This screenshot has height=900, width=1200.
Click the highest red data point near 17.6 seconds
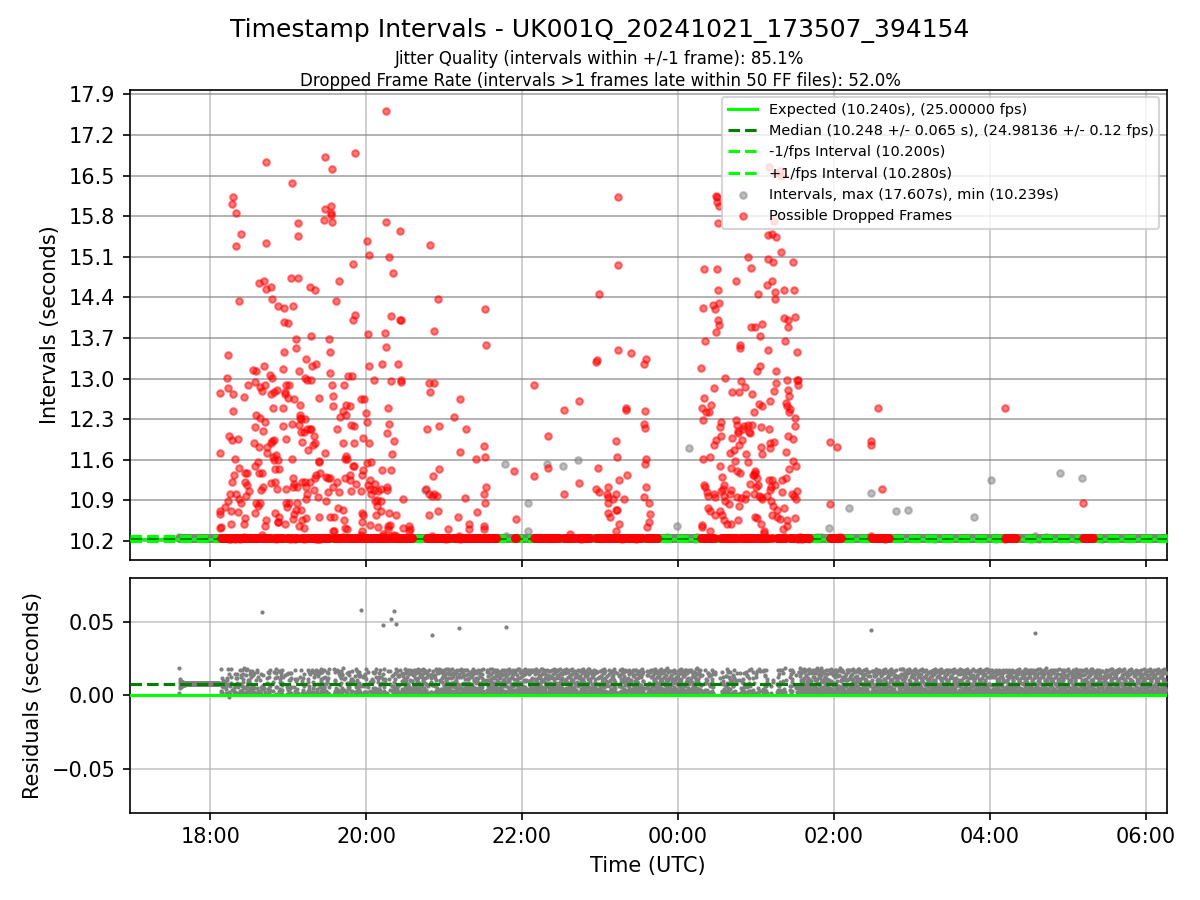point(386,111)
